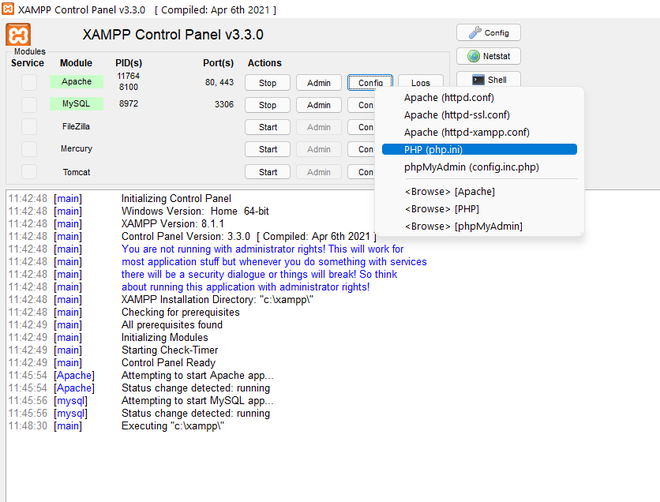Click log line 'Control Panel Ready'

coord(168,362)
